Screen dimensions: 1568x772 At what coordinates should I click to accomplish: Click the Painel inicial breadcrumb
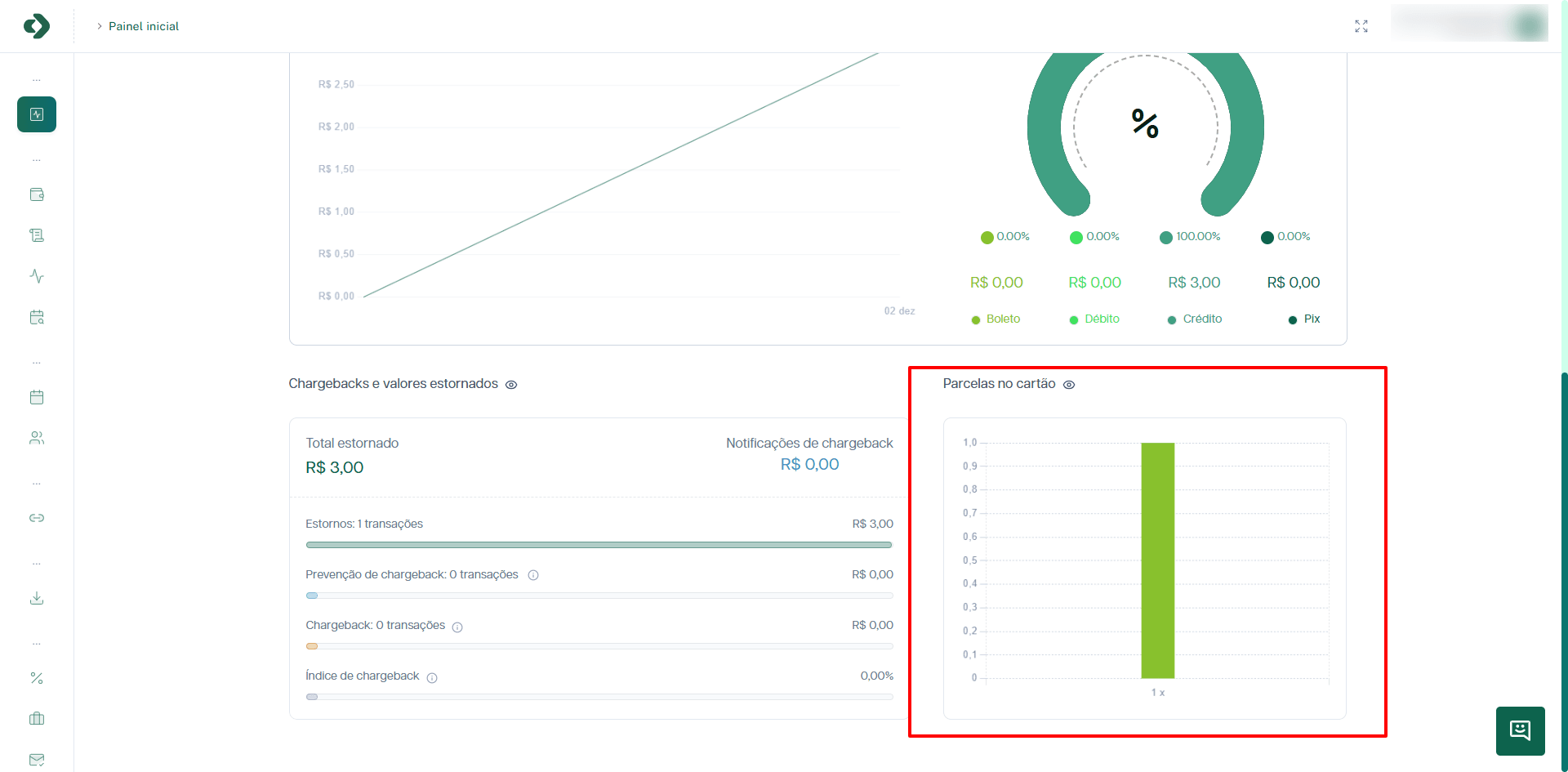[144, 26]
